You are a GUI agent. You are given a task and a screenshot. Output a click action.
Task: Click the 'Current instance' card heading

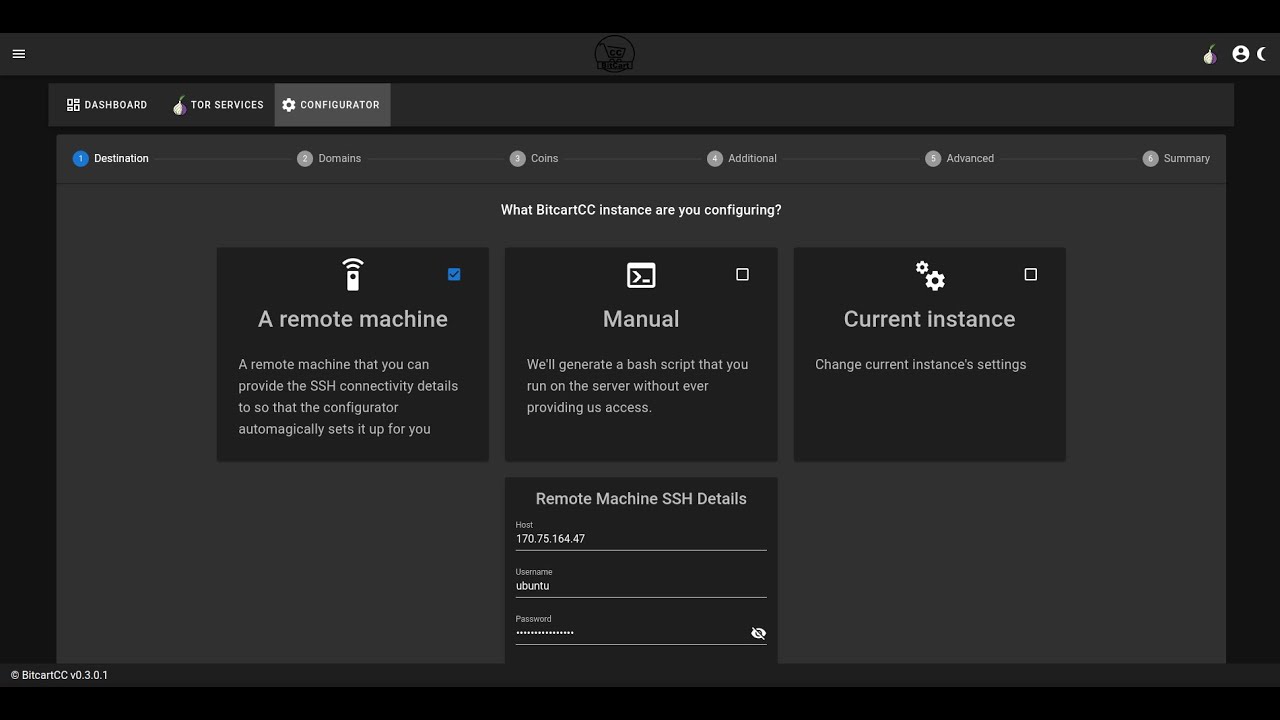(x=929, y=319)
